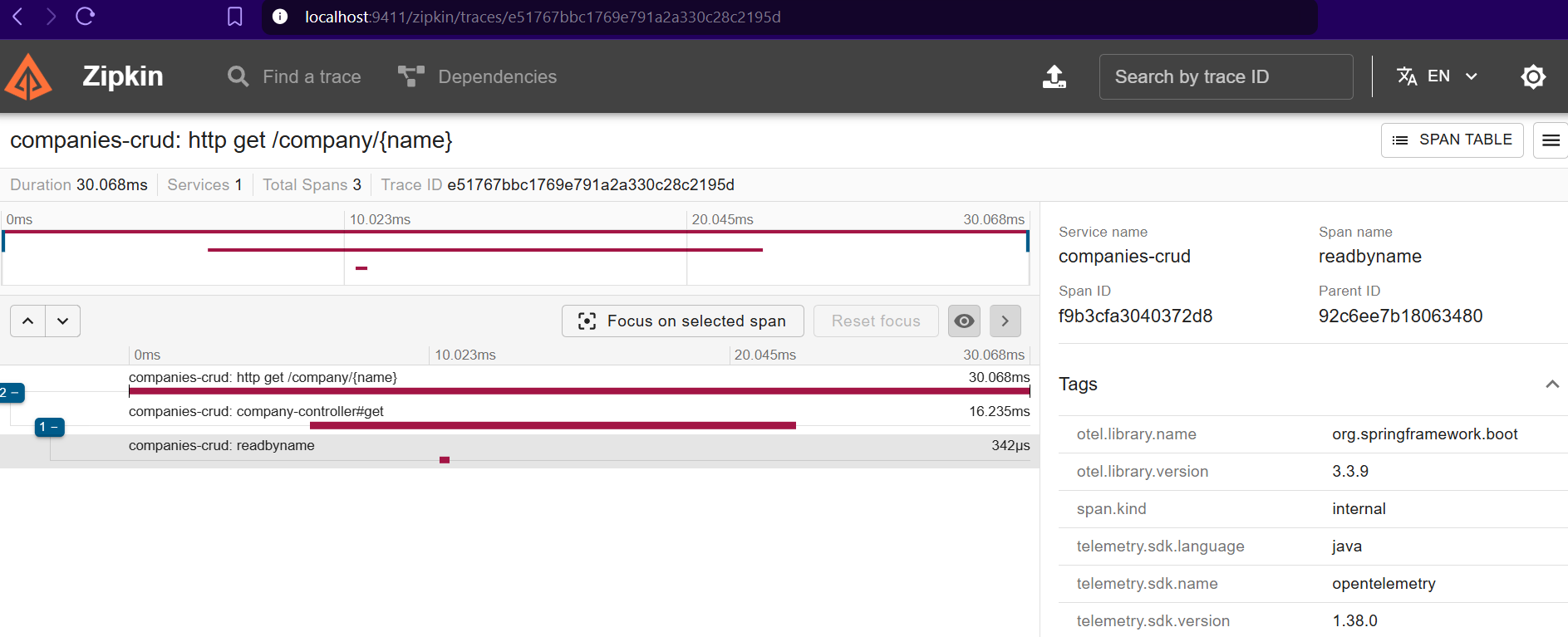Open the EN language dropdown
1568x637 pixels.
[1438, 76]
